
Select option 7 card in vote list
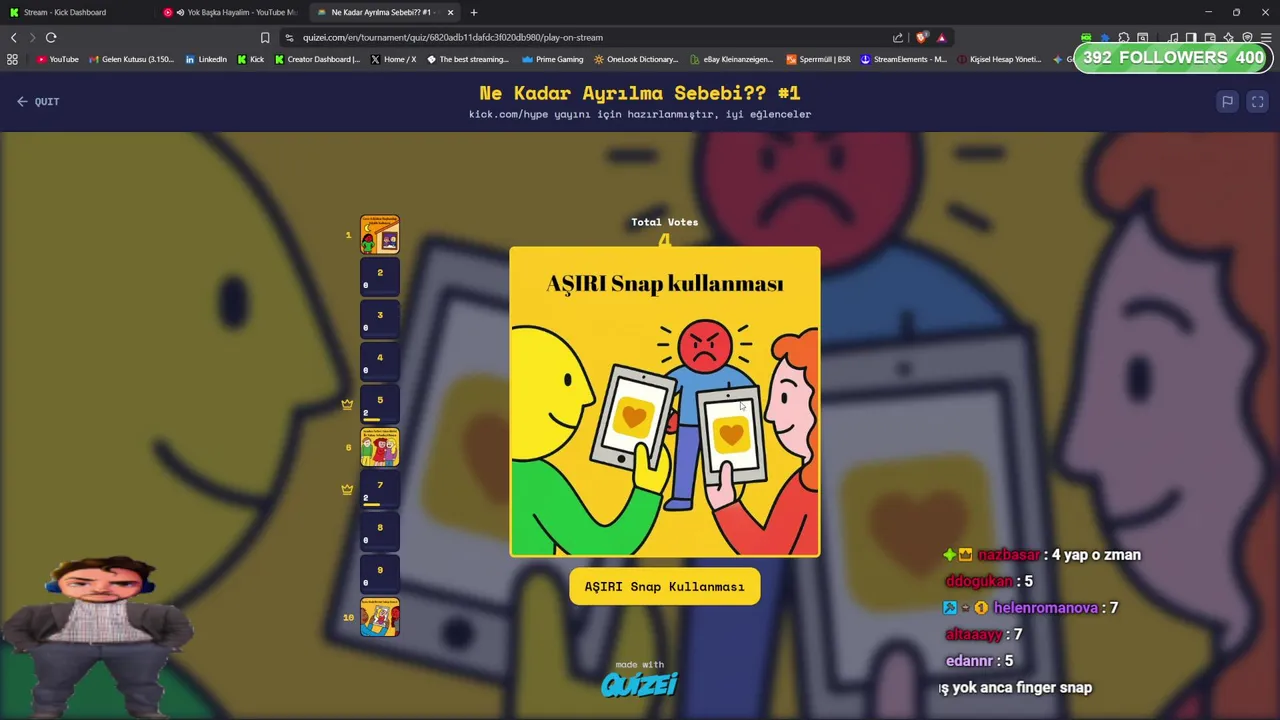380,490
